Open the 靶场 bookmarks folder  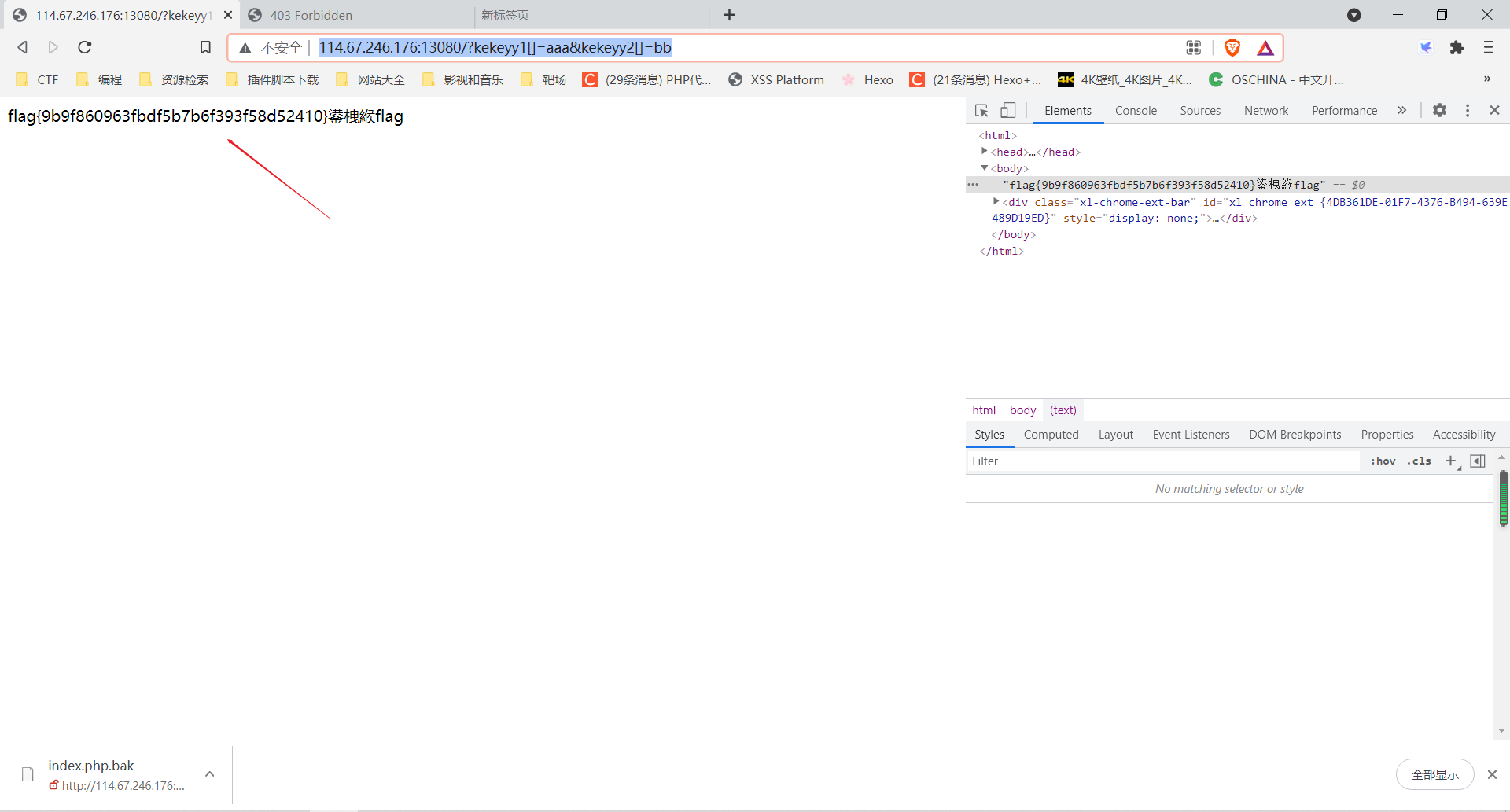click(x=543, y=79)
